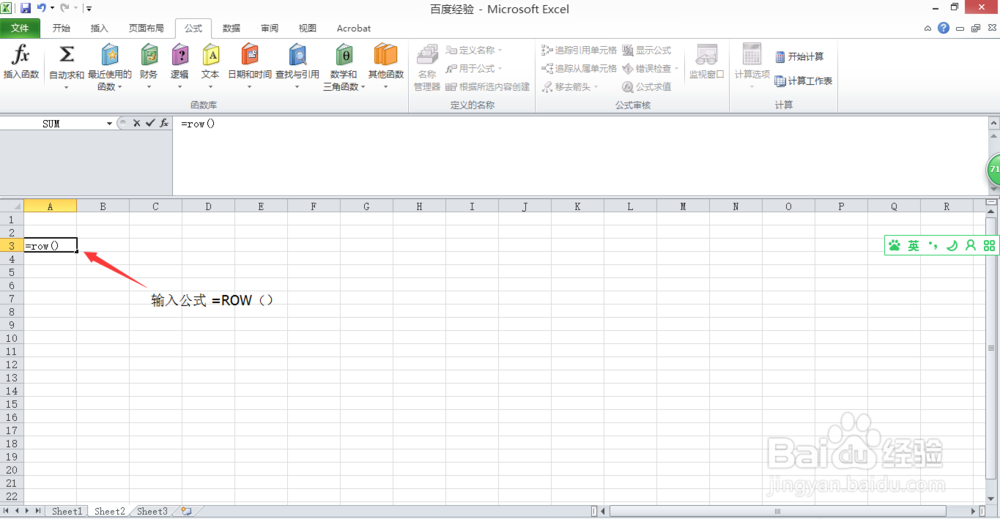1000x519 pixels.
Task: Click Trace Precedents (追踪引用单元格)
Action: pos(579,50)
